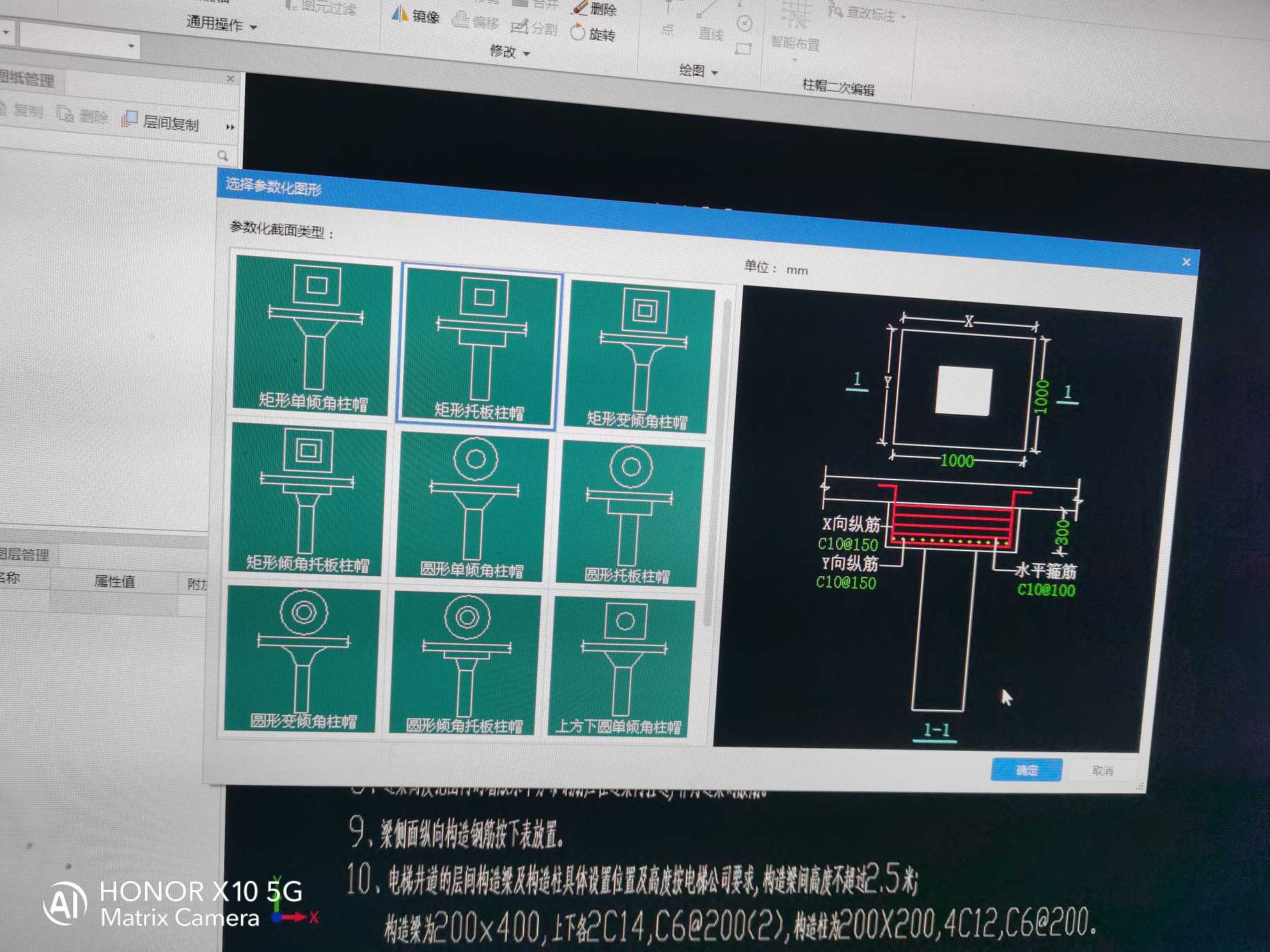This screenshot has width=1270, height=952.
Task: Click the 图元过滤 filter tool
Action: (322, 8)
